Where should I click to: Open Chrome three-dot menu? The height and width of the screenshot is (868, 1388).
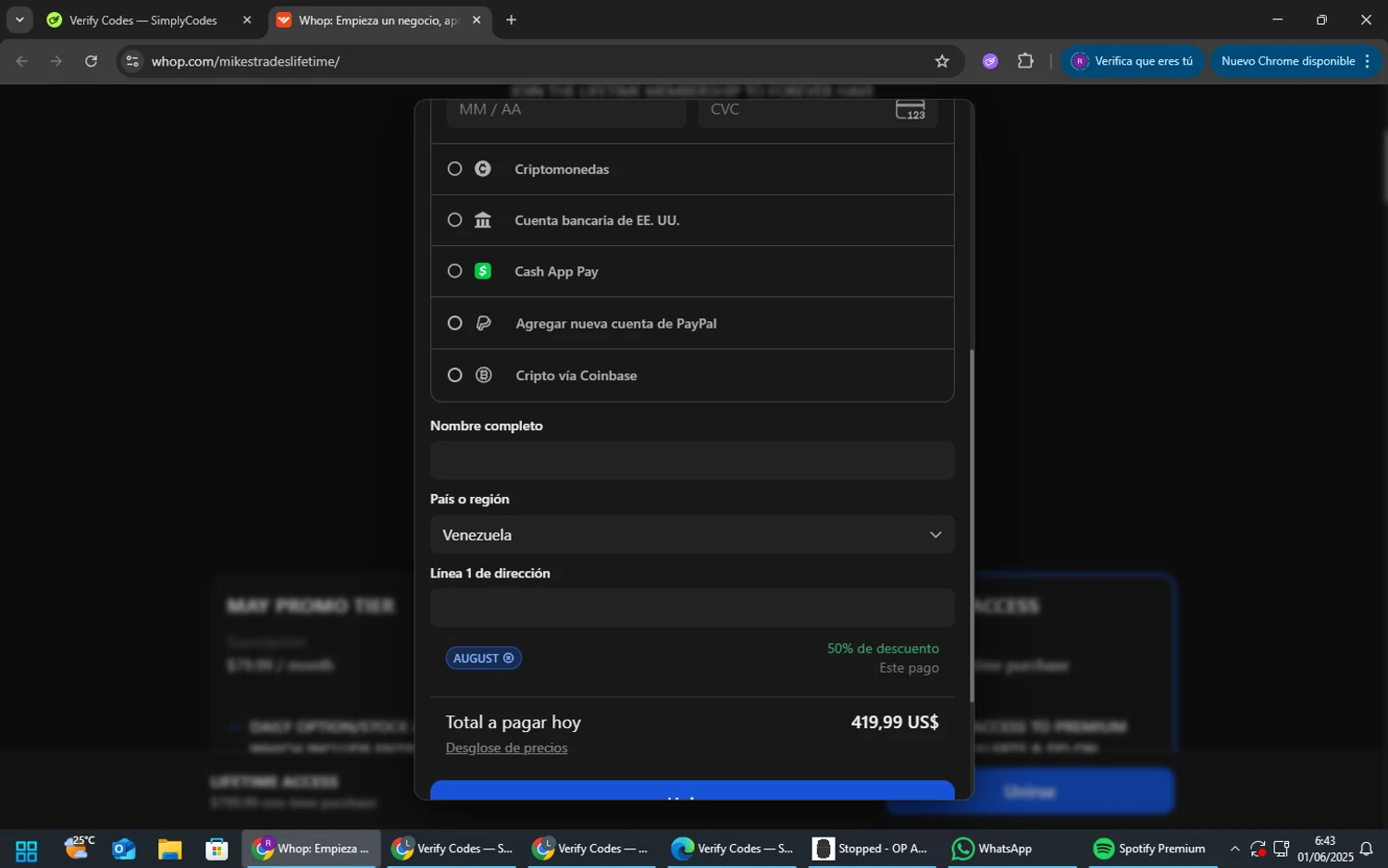1368,61
